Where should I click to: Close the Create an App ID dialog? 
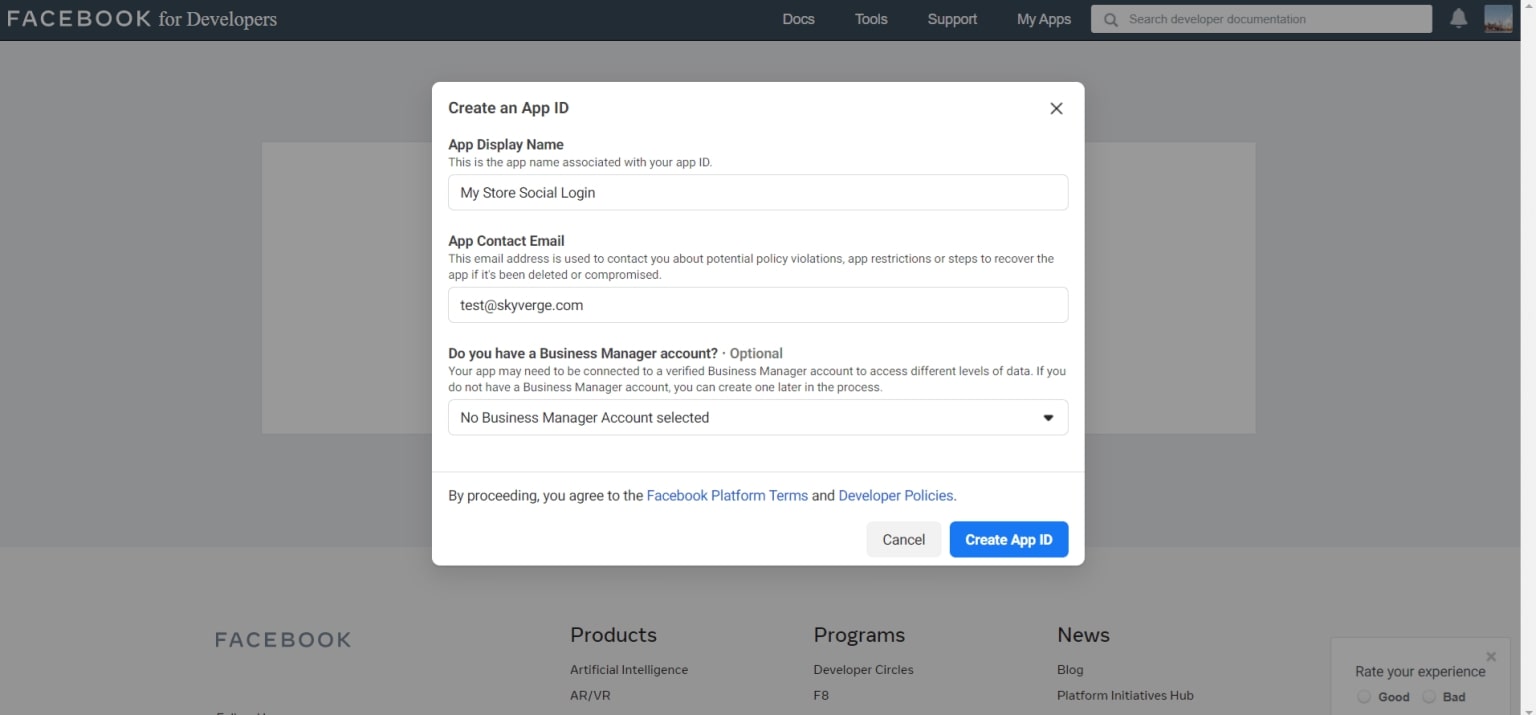1056,108
